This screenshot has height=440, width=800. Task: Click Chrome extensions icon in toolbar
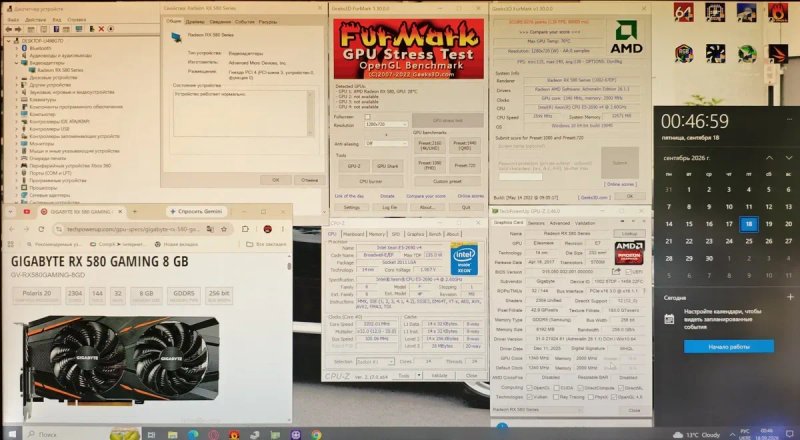click(245, 229)
